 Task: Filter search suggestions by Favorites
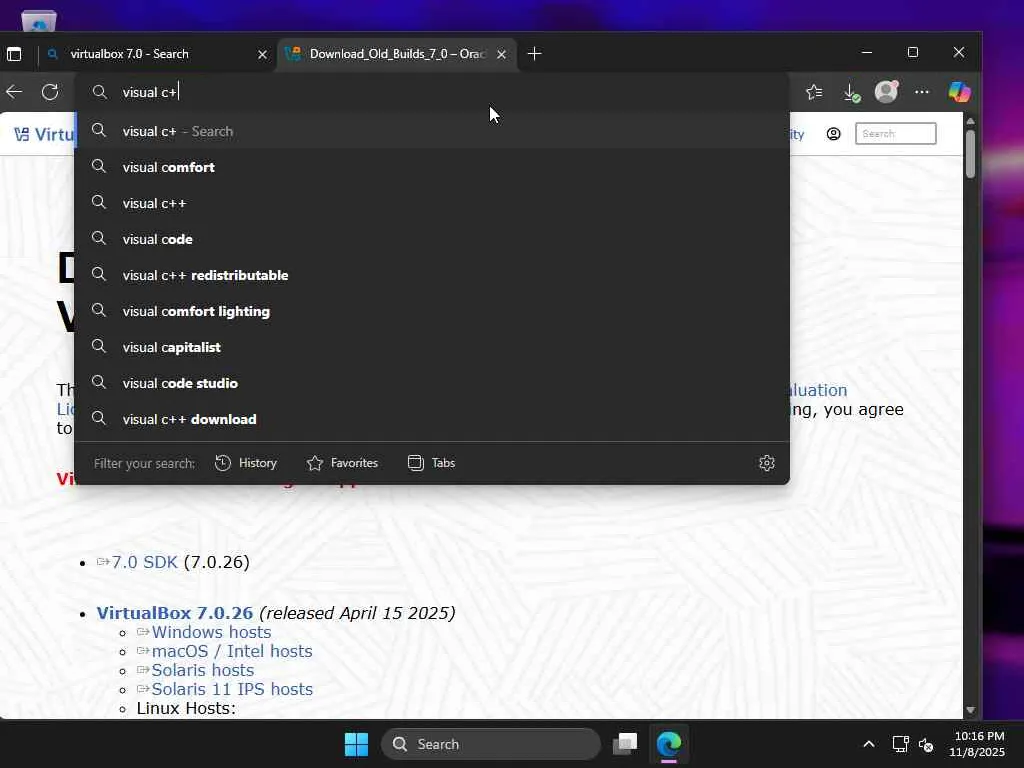342,463
